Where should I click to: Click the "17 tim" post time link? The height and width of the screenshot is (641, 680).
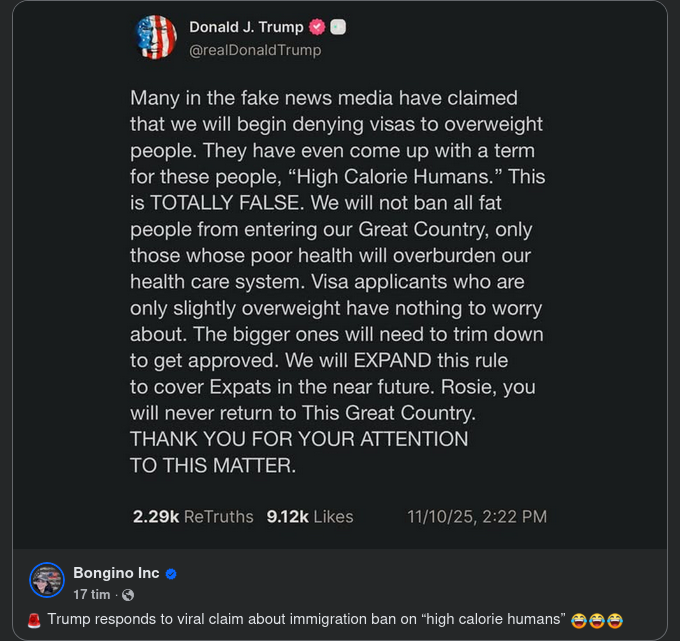[x=91, y=595]
